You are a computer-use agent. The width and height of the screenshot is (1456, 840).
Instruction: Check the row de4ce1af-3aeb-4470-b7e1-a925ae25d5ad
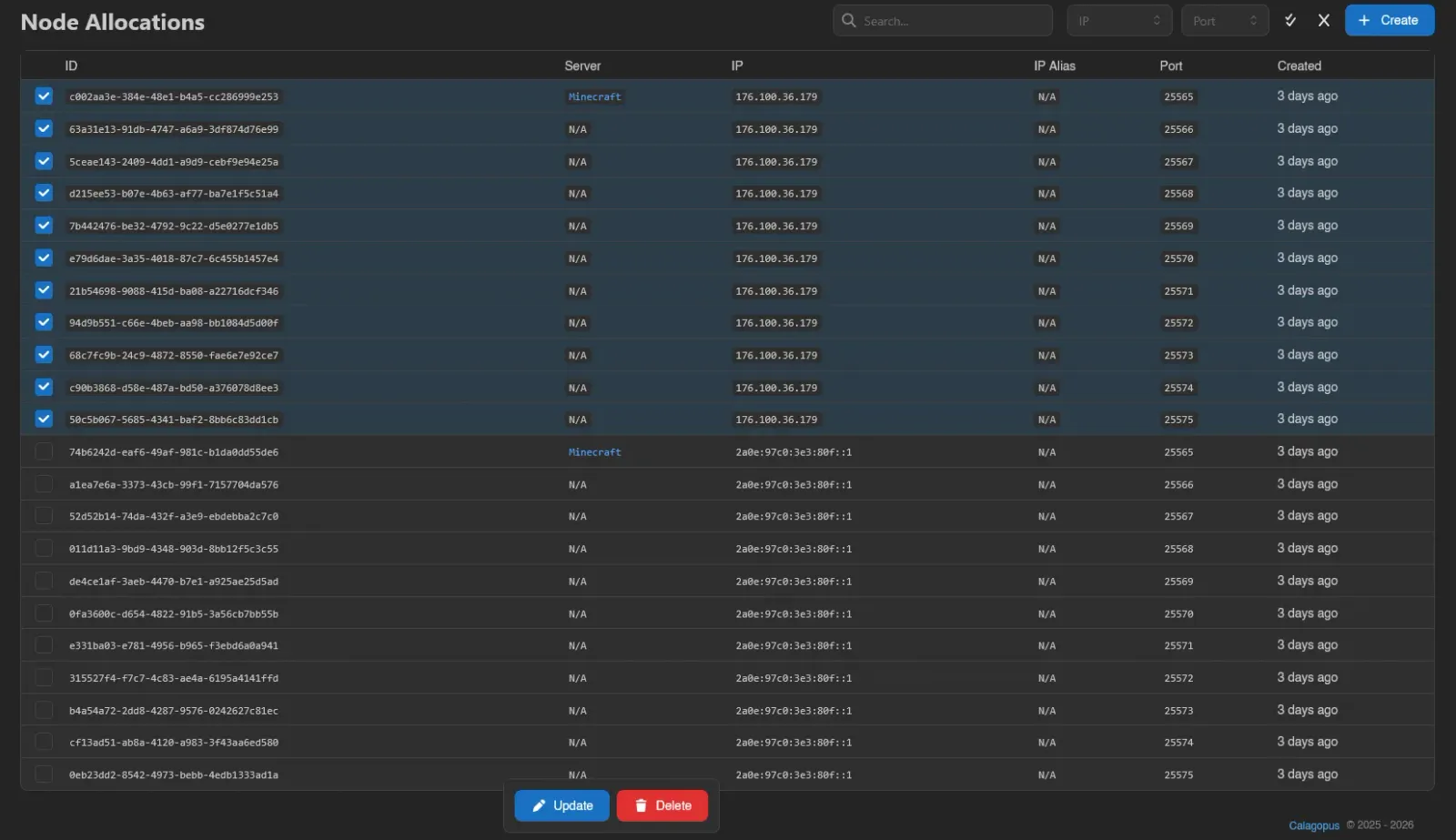44,581
